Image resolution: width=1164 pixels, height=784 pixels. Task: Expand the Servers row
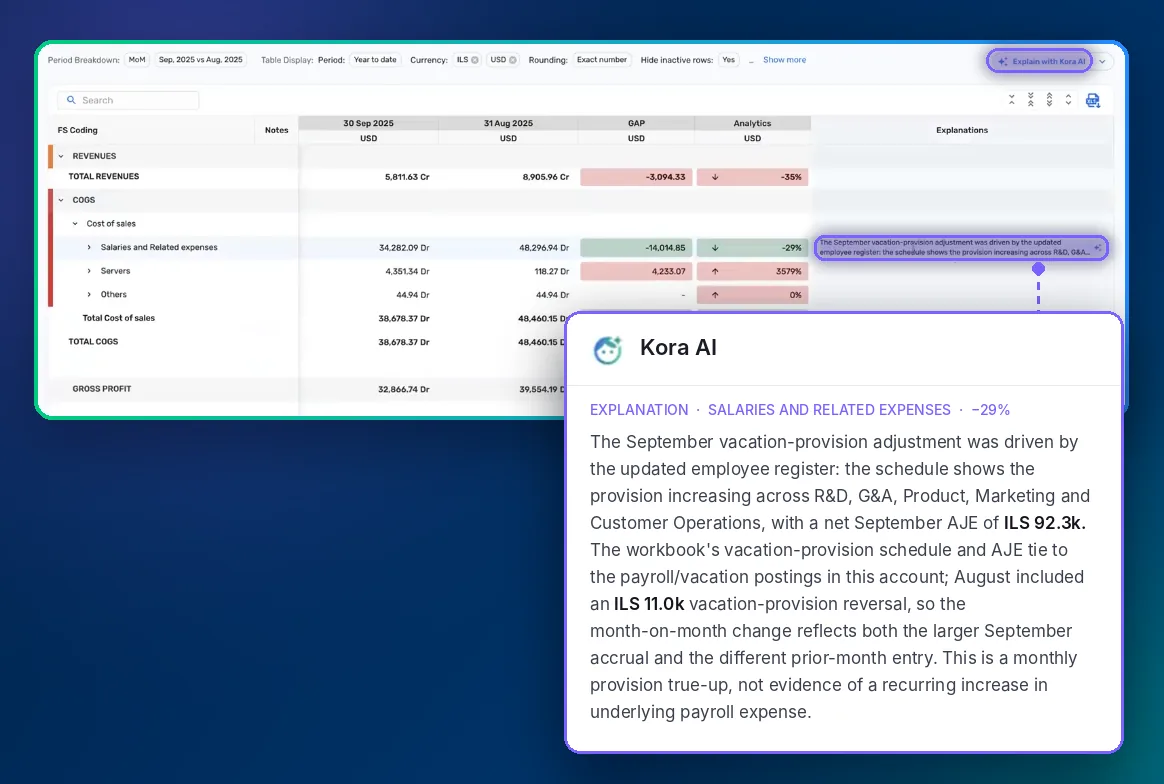tap(89, 272)
